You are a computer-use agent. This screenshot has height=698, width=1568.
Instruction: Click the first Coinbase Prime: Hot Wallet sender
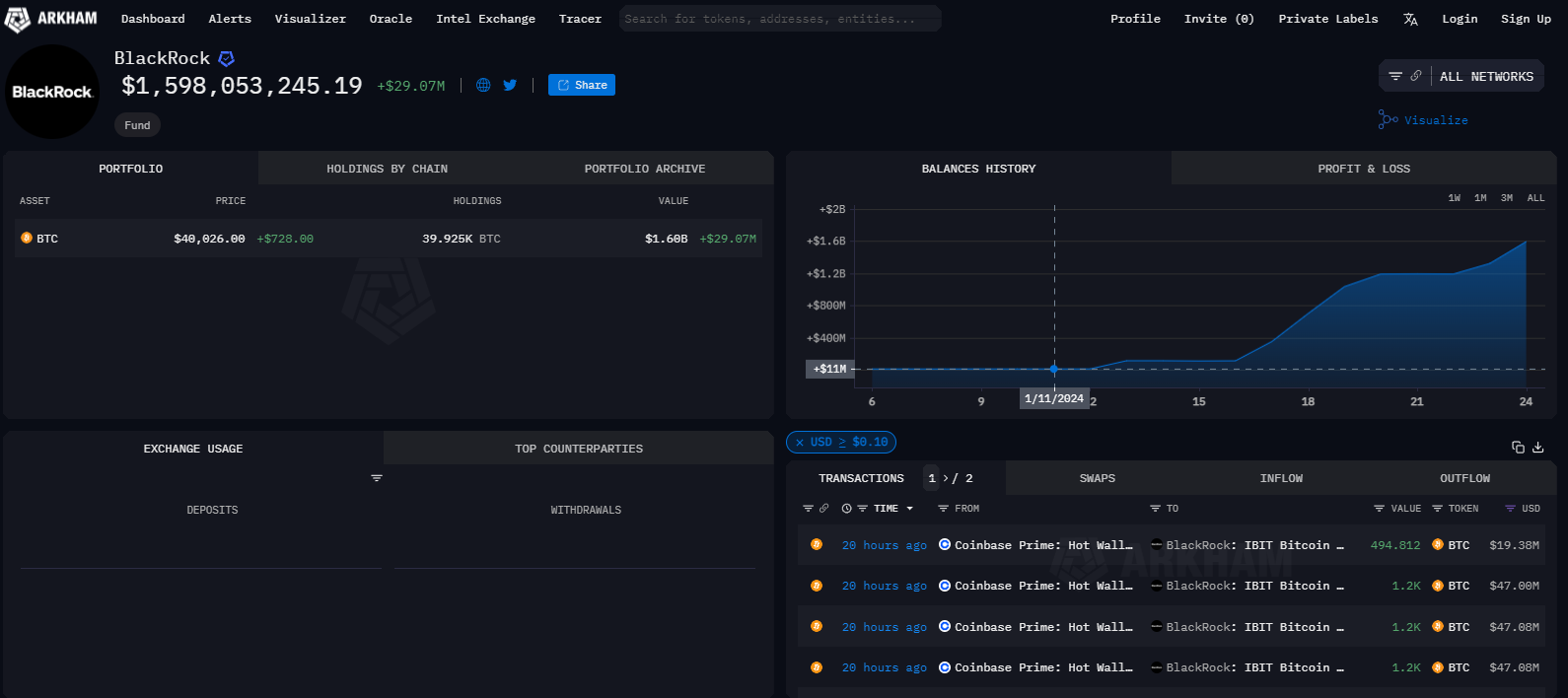(x=1043, y=545)
